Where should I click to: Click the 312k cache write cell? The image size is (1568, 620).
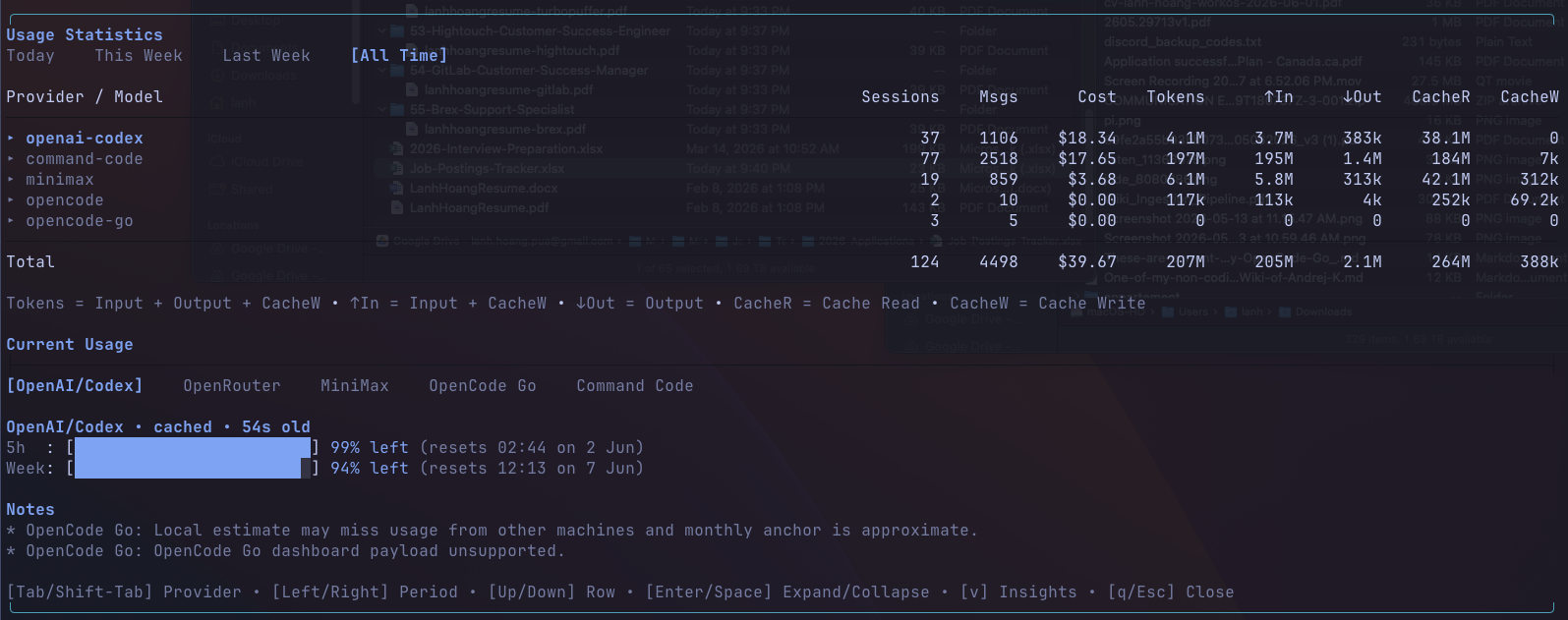(x=1539, y=180)
